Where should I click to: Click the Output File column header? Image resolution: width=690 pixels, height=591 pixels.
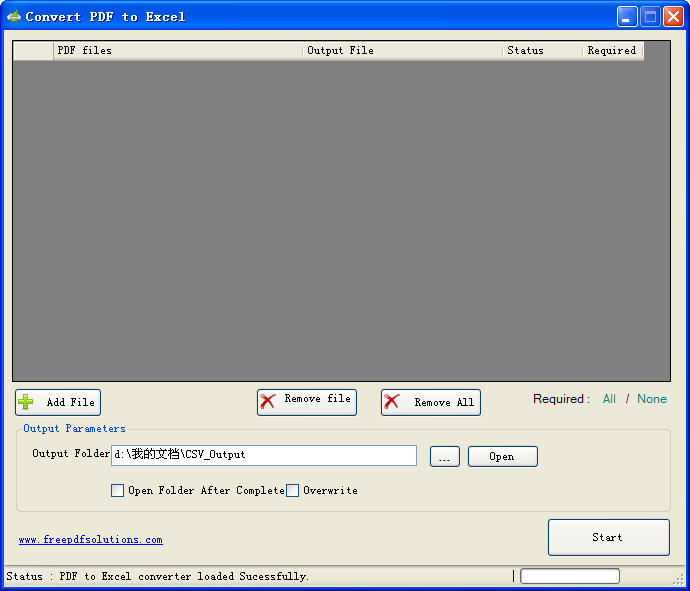point(402,50)
